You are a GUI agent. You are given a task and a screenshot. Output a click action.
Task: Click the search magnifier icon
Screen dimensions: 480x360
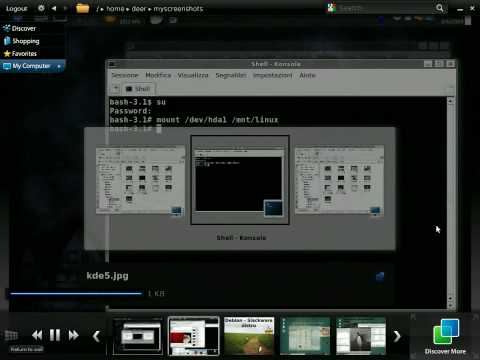[440, 8]
